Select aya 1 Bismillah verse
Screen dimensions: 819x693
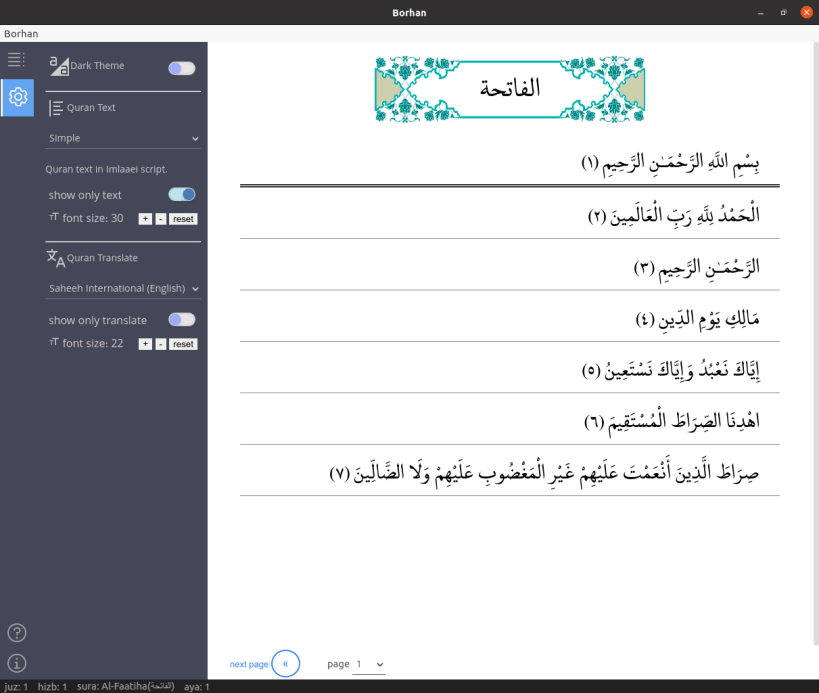(x=670, y=162)
